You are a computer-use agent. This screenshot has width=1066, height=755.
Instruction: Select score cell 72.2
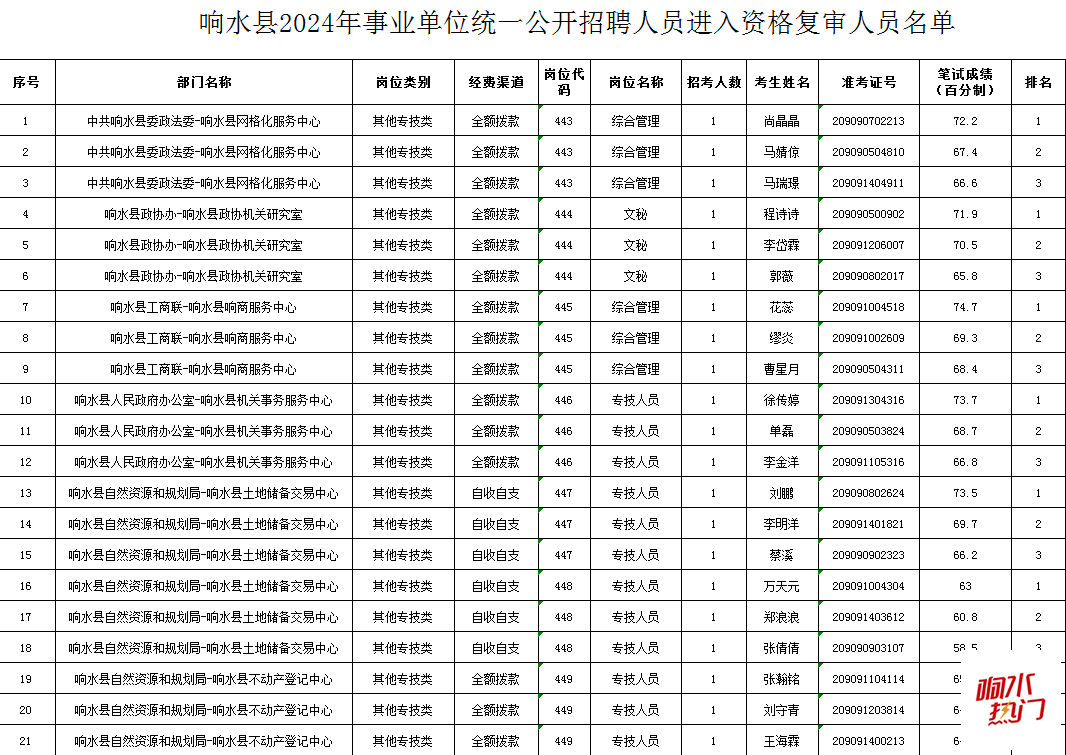[965, 121]
